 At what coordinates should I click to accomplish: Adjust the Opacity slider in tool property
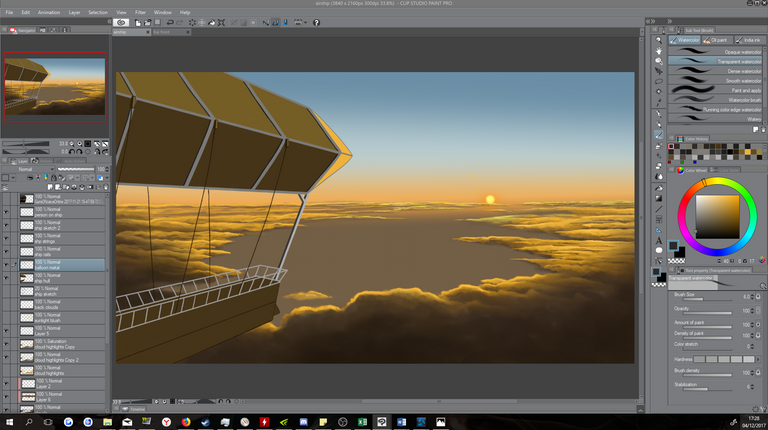pyautogui.click(x=708, y=314)
